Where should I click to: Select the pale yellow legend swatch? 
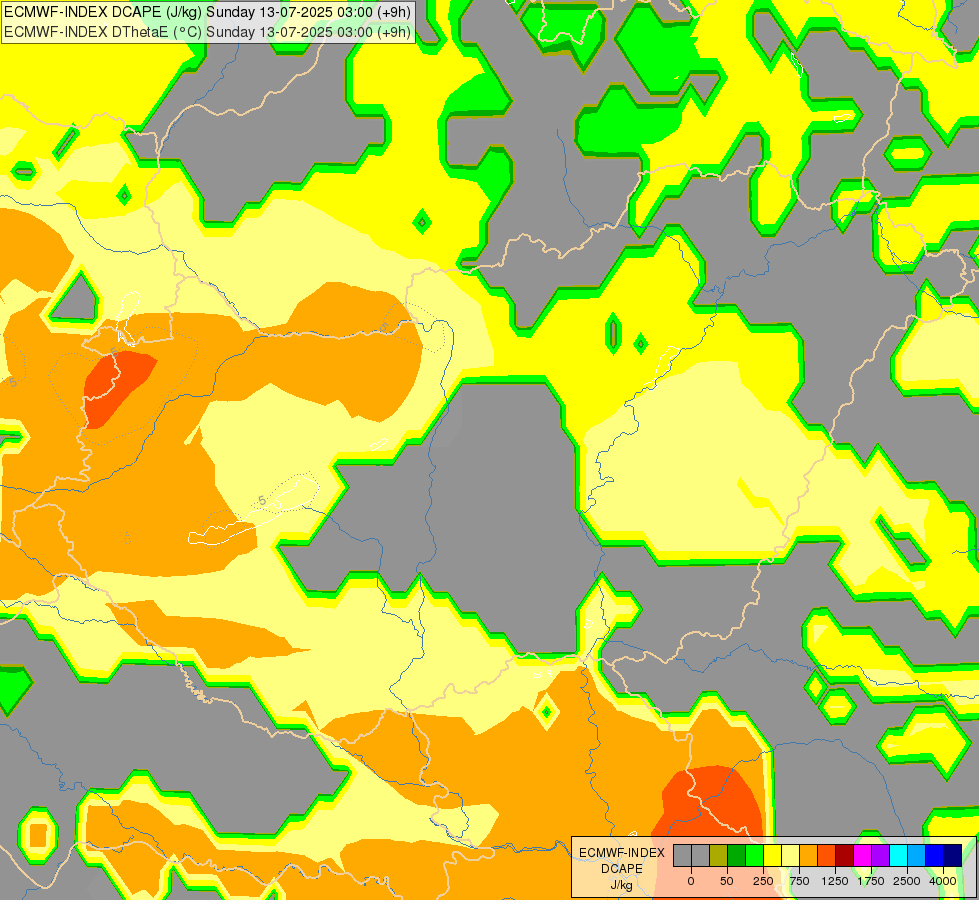pyautogui.click(x=790, y=856)
